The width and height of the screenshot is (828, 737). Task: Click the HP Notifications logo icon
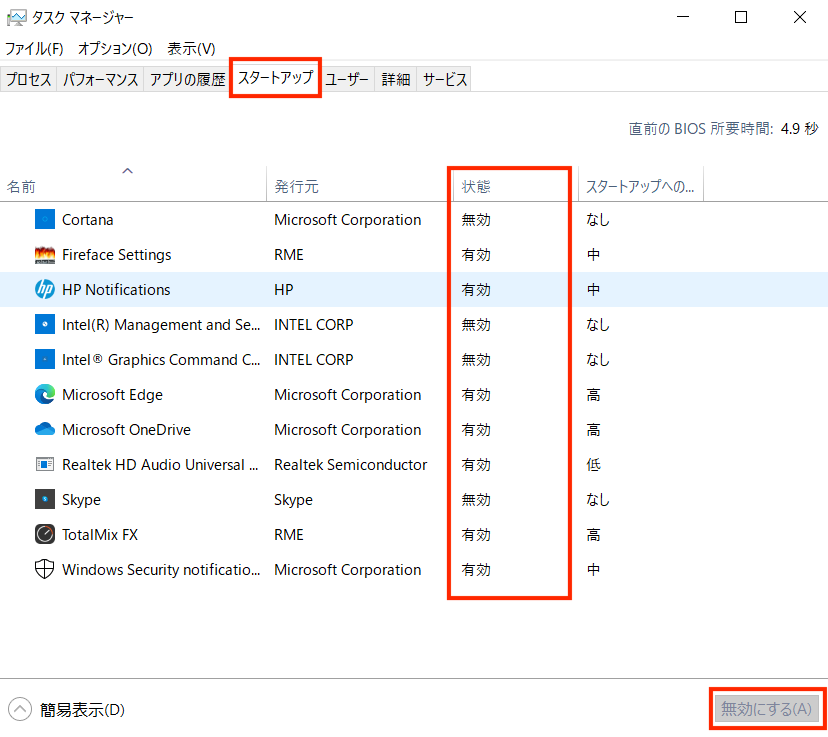click(45, 290)
